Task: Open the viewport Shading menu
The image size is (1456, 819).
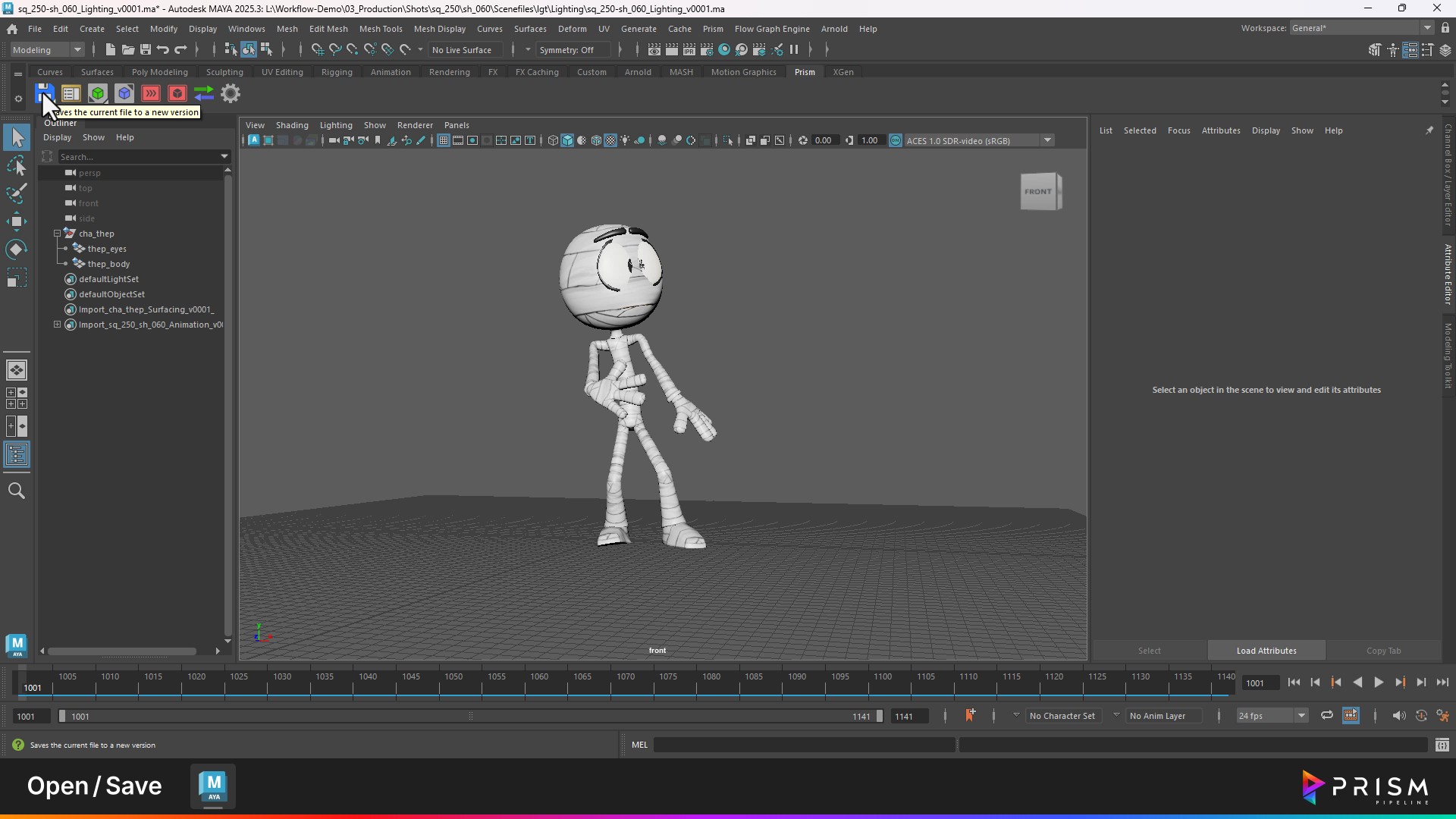Action: tap(292, 125)
